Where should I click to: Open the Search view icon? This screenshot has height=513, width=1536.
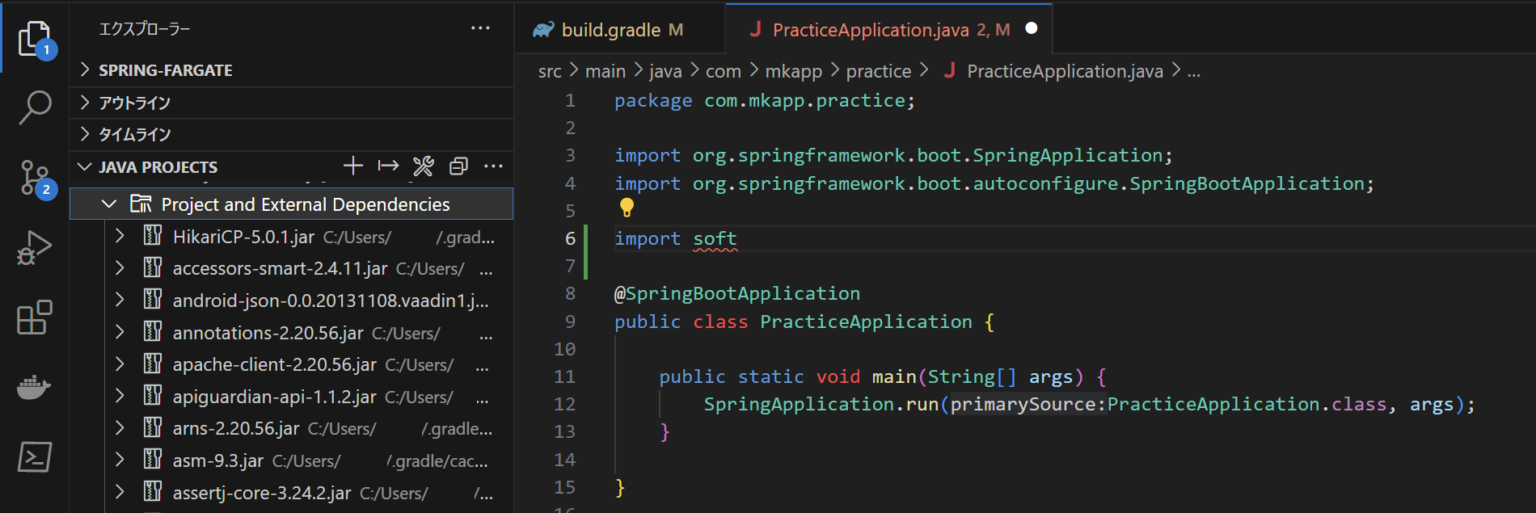[34, 107]
